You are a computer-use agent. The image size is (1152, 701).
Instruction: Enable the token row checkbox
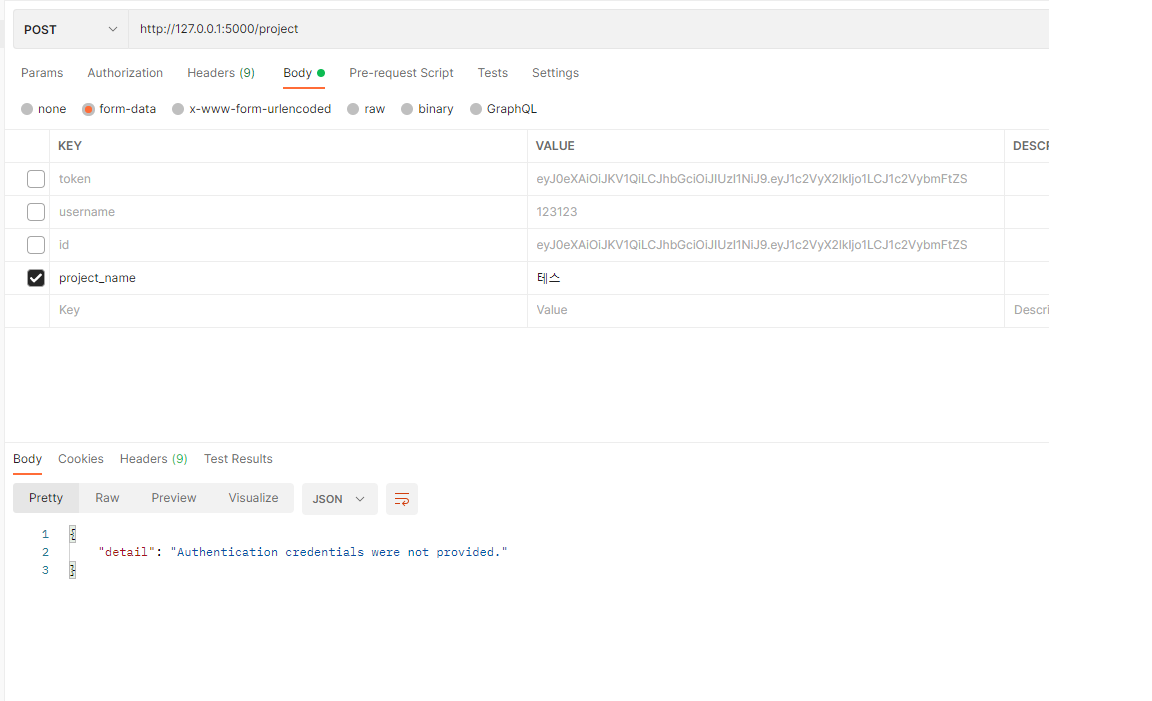coord(35,179)
